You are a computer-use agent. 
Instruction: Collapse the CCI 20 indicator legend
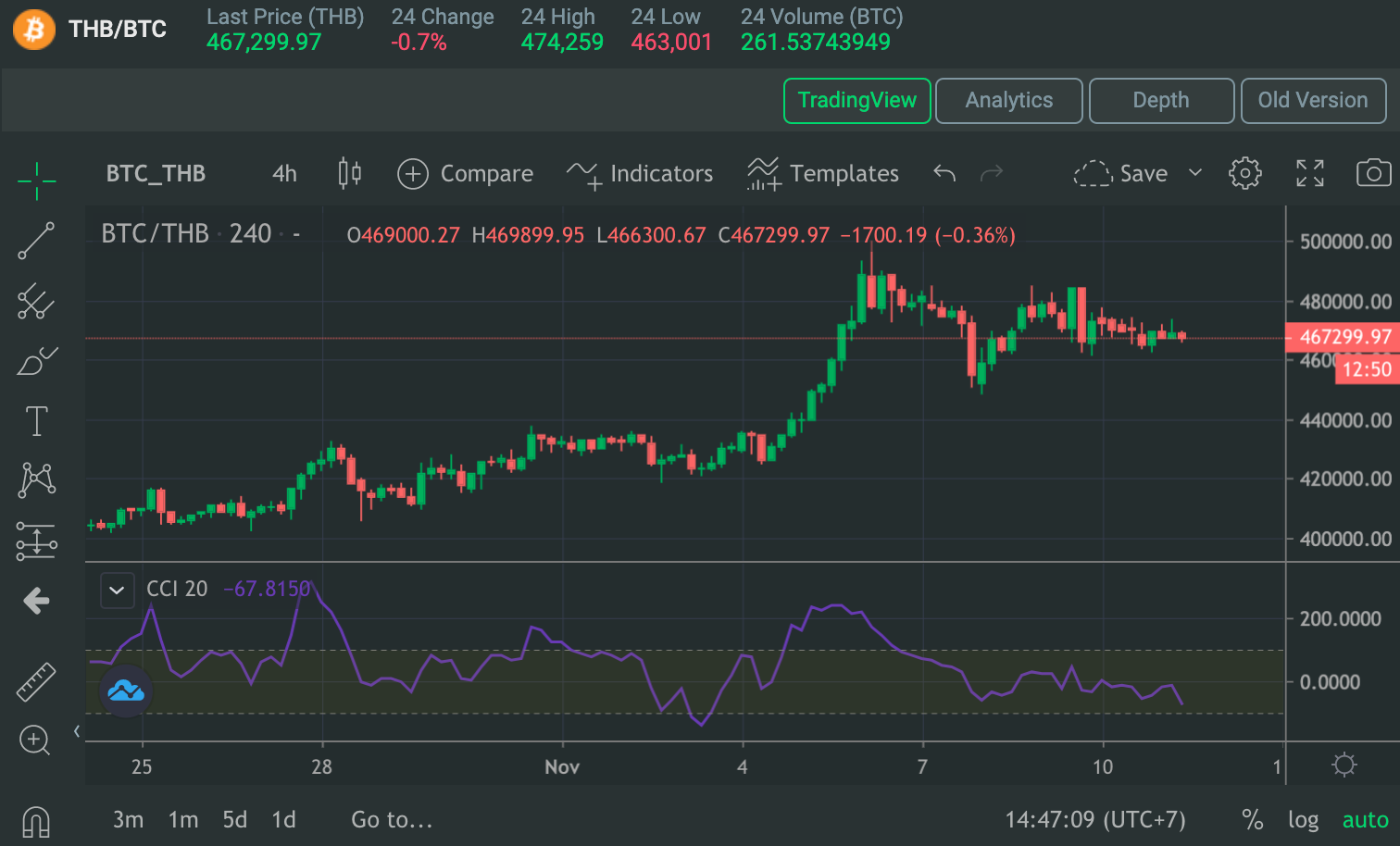117,590
